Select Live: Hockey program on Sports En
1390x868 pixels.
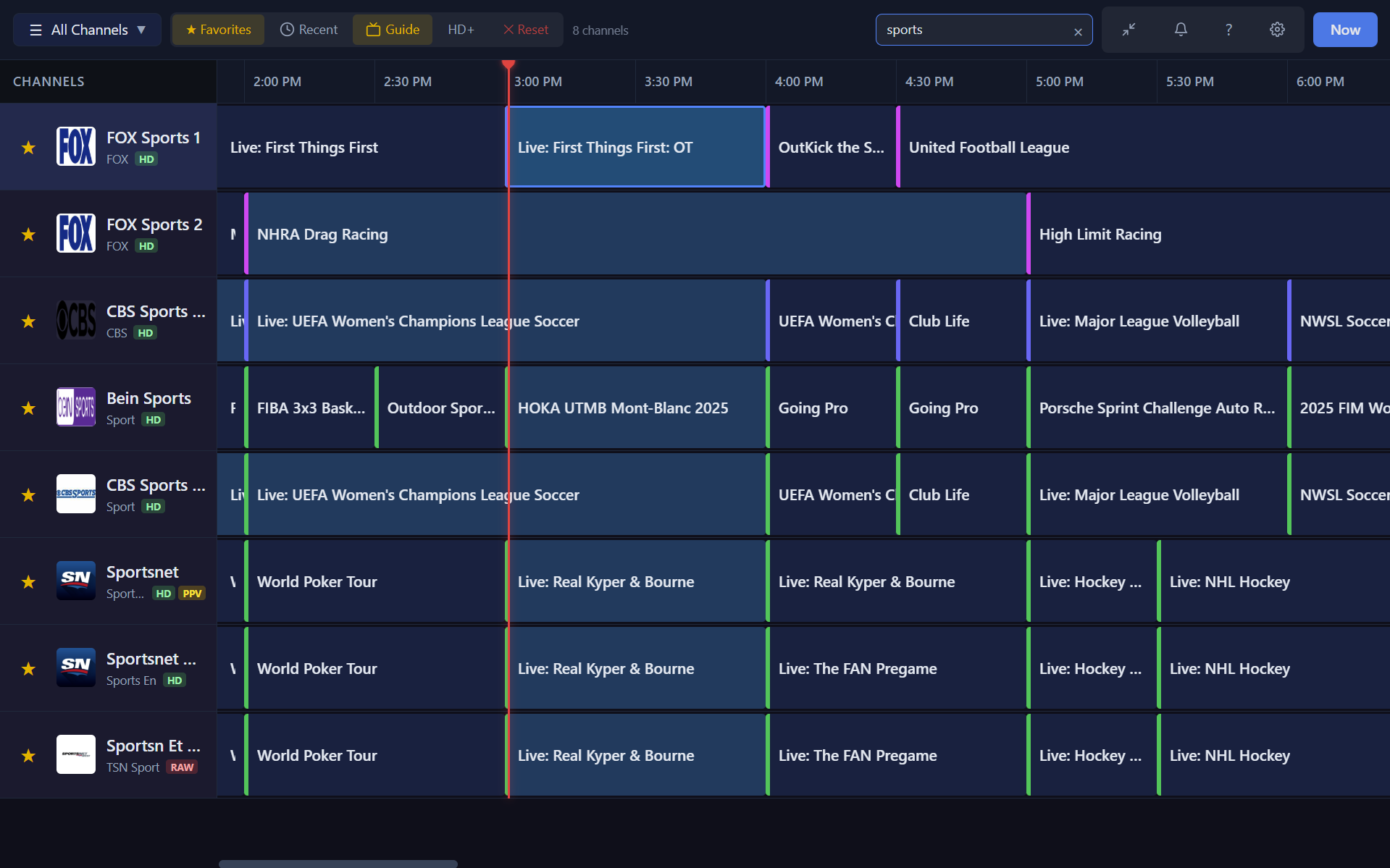pos(1092,668)
